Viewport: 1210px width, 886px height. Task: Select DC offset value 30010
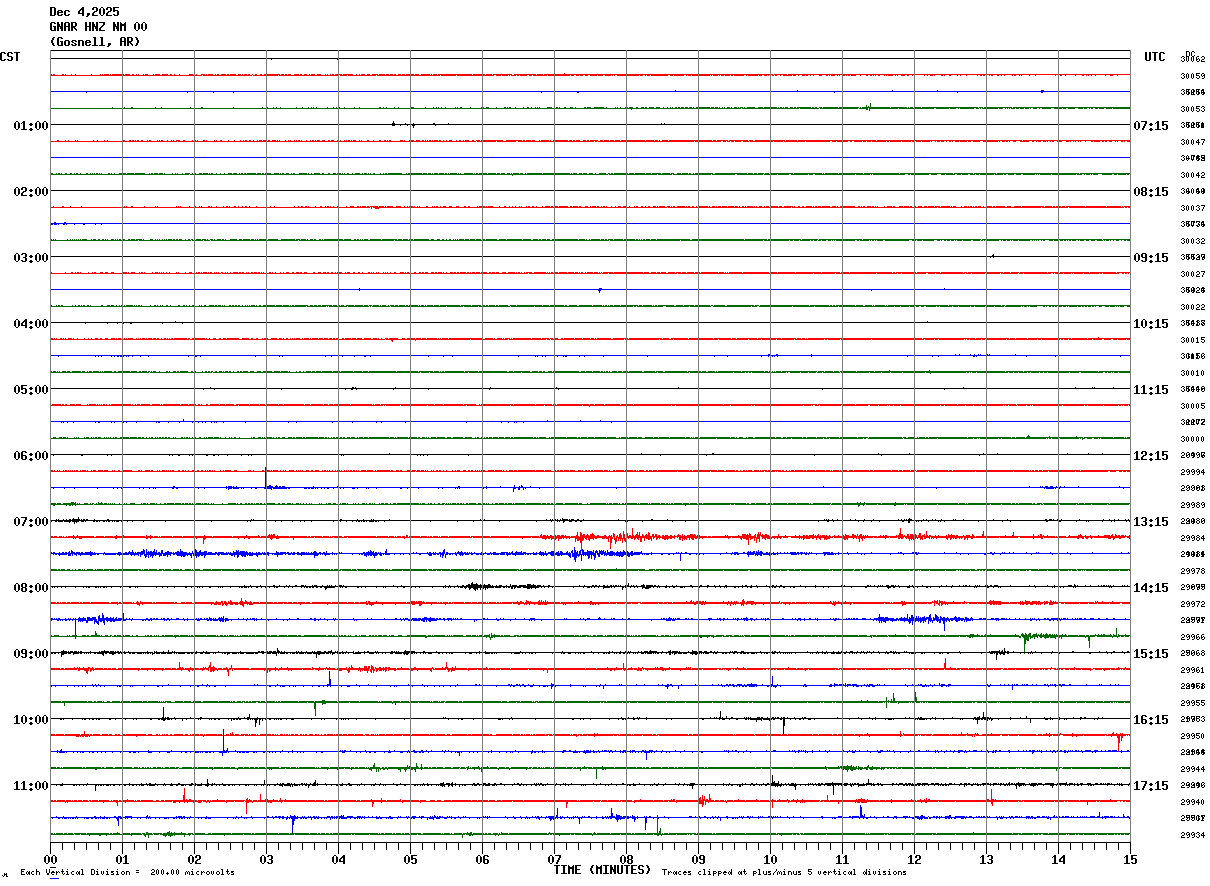pyautogui.click(x=1192, y=373)
